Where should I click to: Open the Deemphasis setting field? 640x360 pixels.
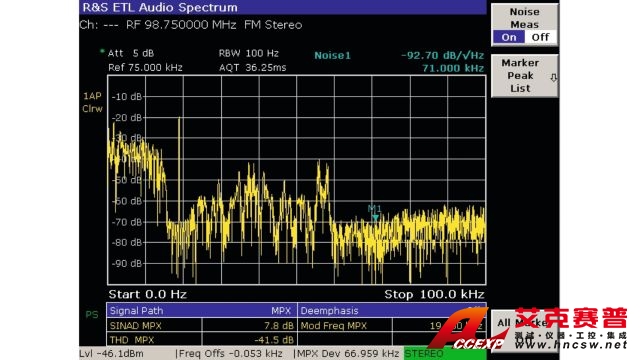coord(392,311)
